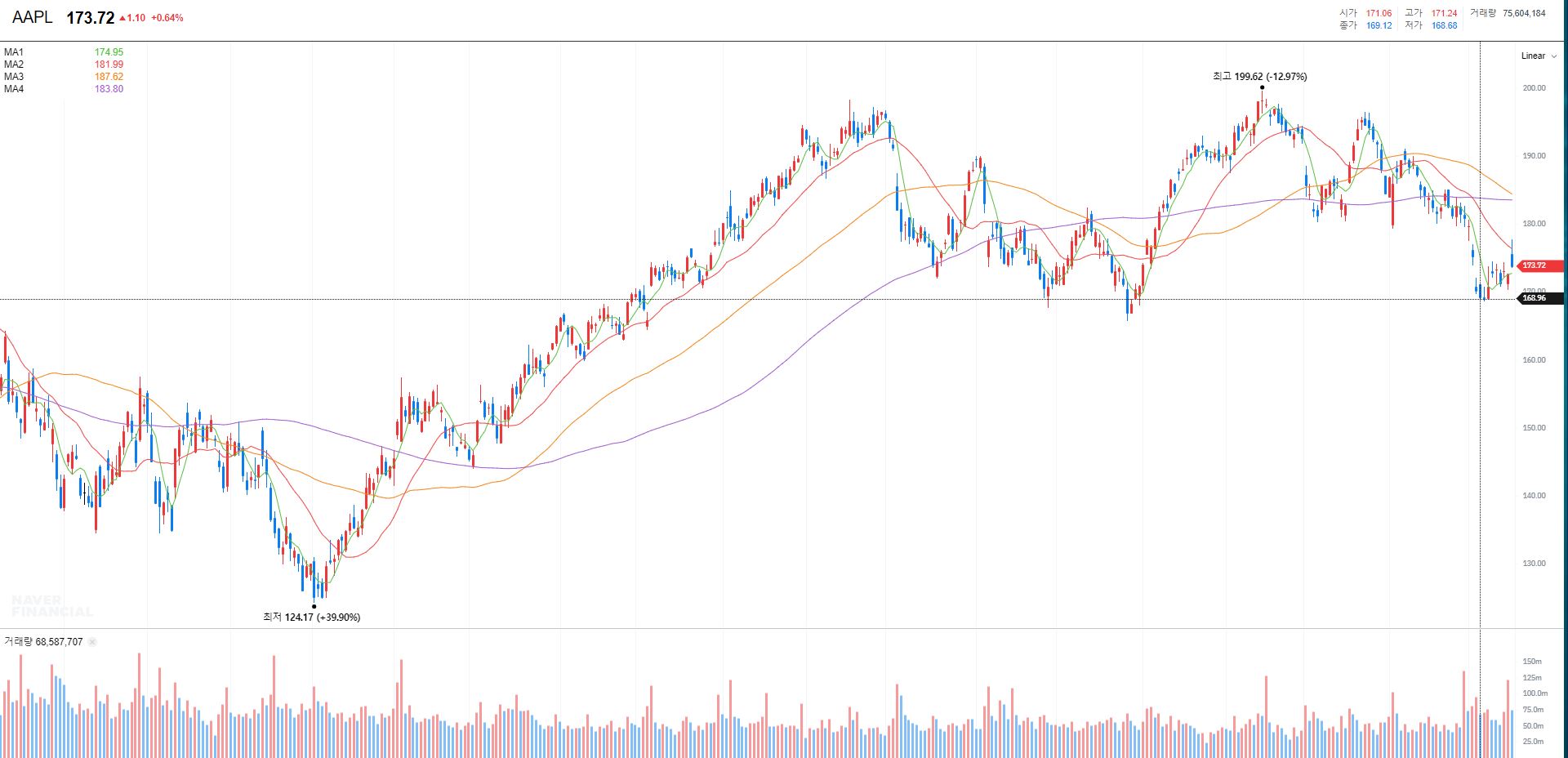Select the MA3 value 187.62
The image size is (1568, 758).
[109, 77]
